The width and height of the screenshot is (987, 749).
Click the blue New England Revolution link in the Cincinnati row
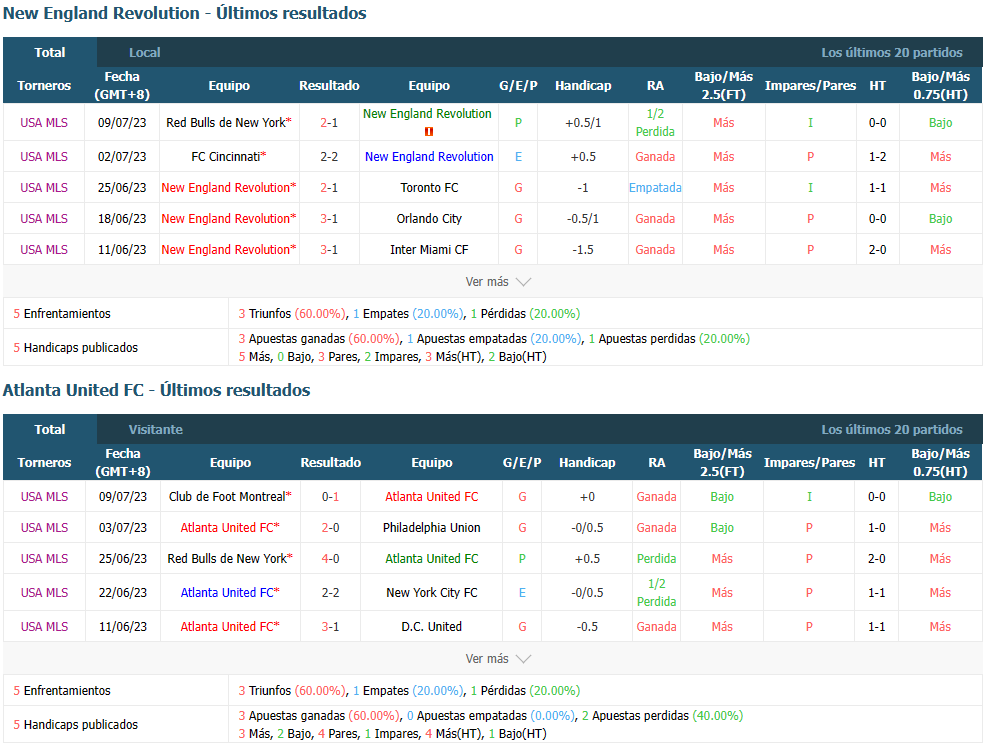click(x=429, y=157)
